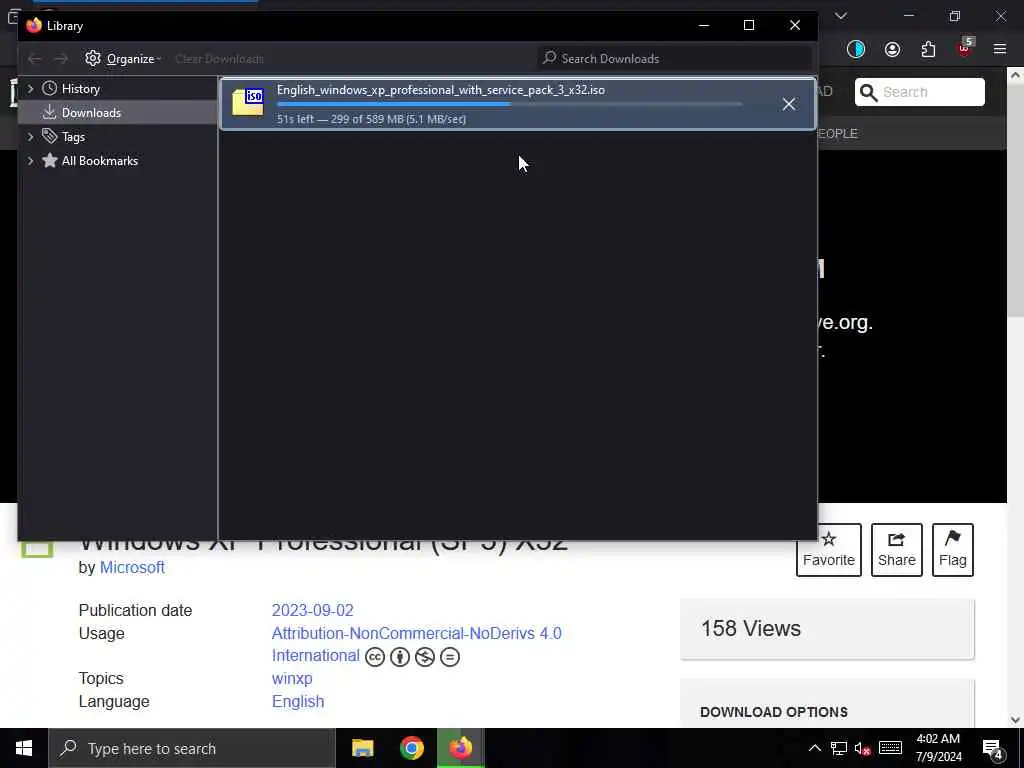Select Downloads in the sidebar

91,112
